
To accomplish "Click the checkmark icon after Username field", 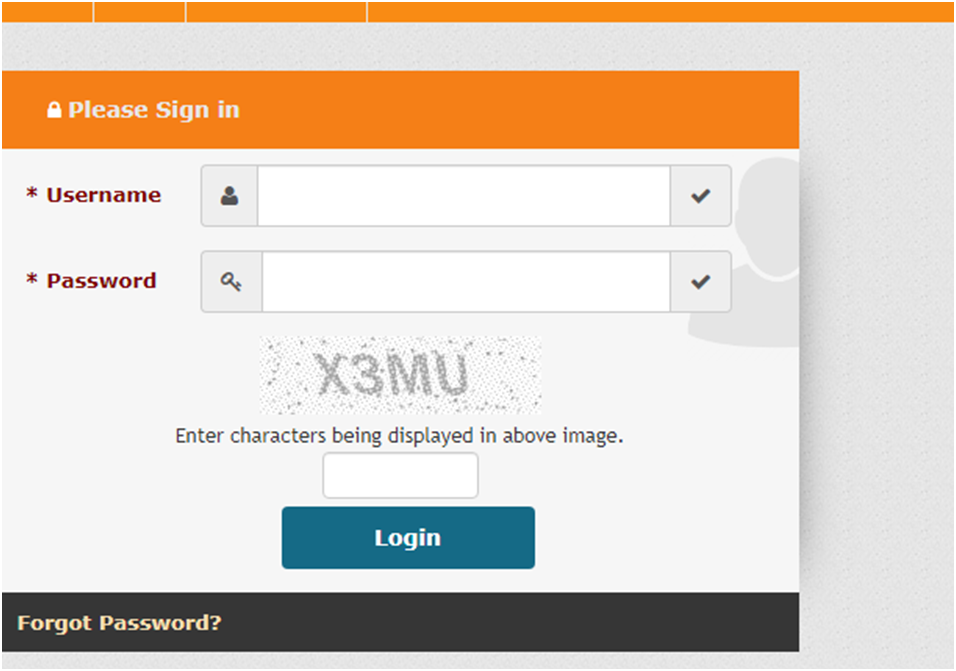I will tap(701, 196).
